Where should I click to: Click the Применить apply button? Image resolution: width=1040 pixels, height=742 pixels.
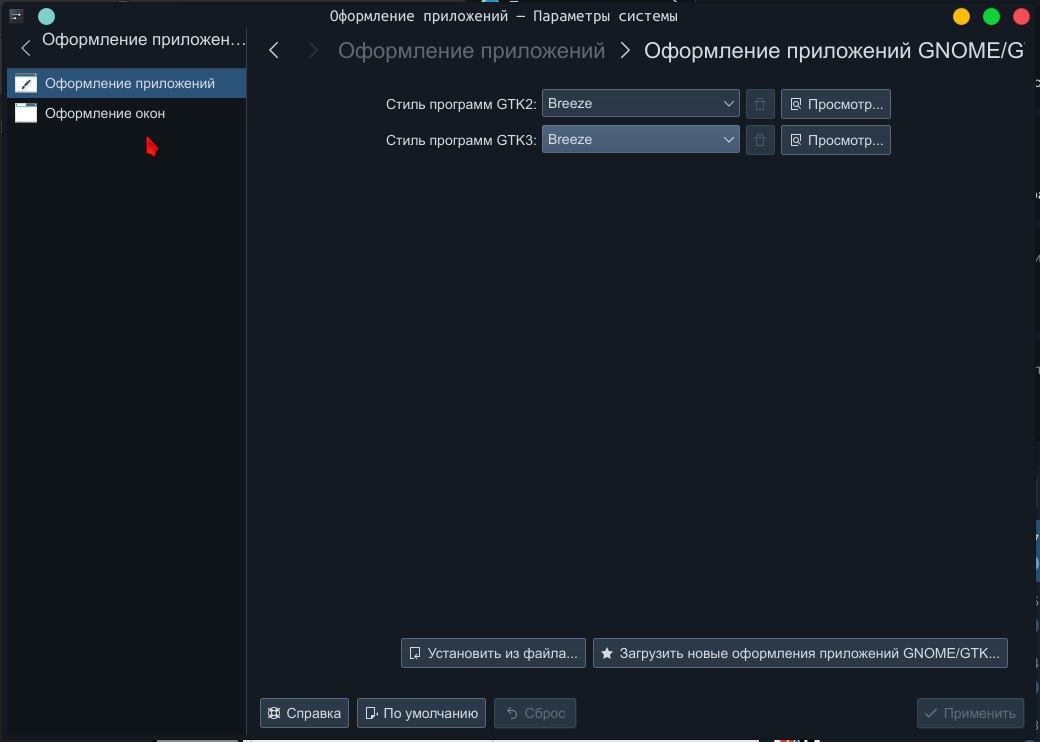coord(970,713)
